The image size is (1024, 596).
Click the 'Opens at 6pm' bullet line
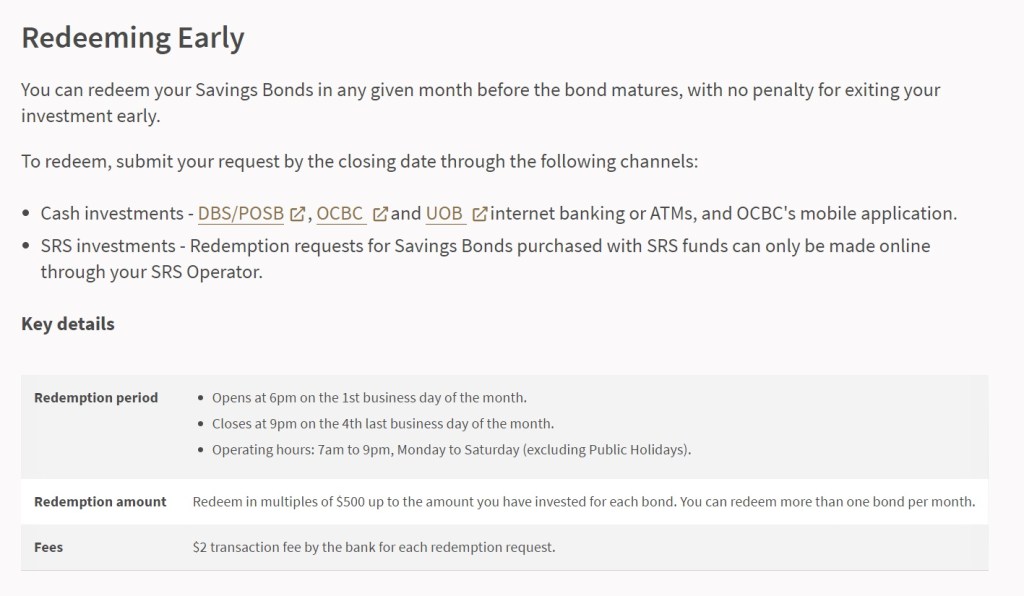pyautogui.click(x=369, y=397)
